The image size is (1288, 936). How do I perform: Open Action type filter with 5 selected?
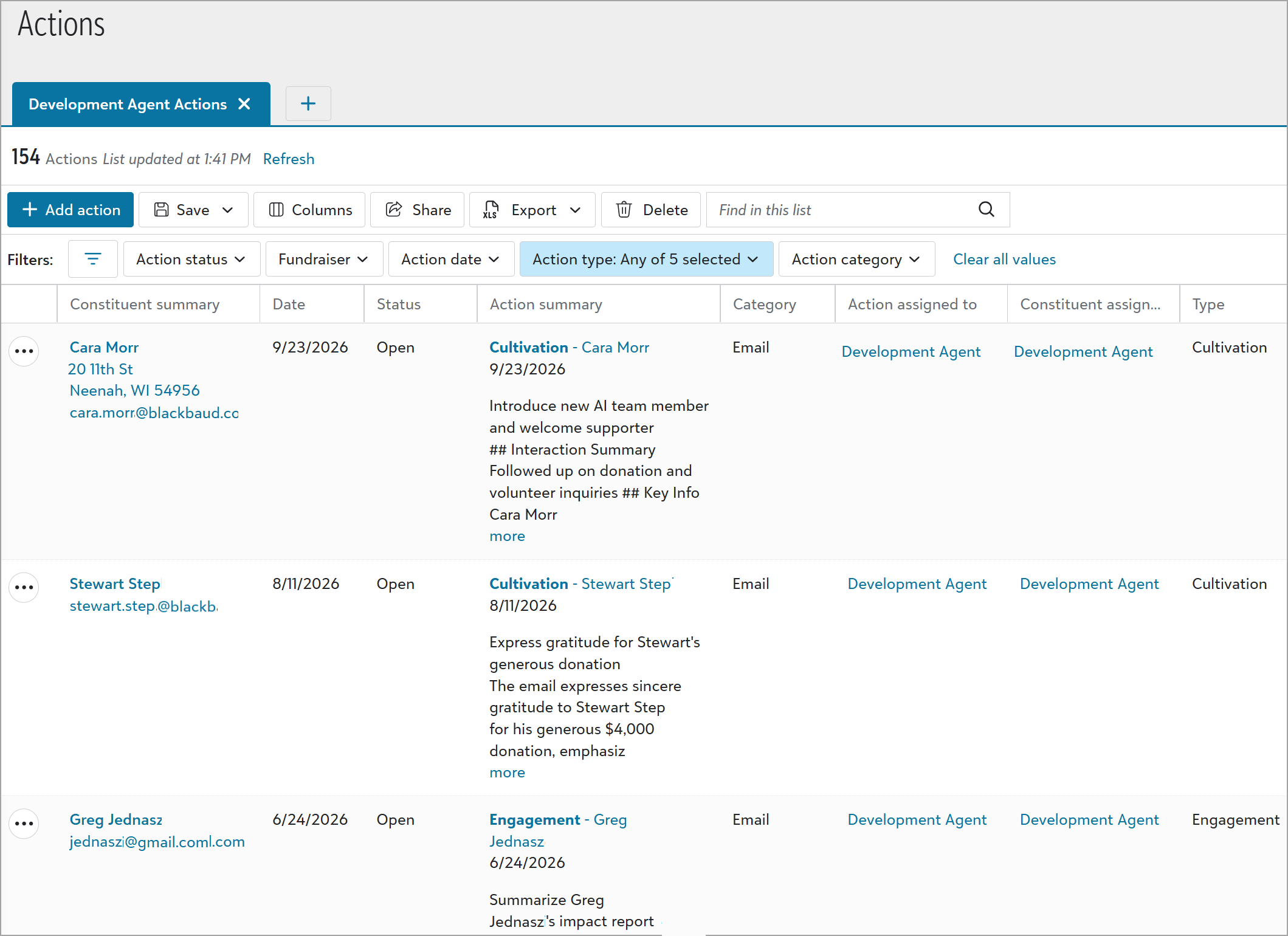646,259
